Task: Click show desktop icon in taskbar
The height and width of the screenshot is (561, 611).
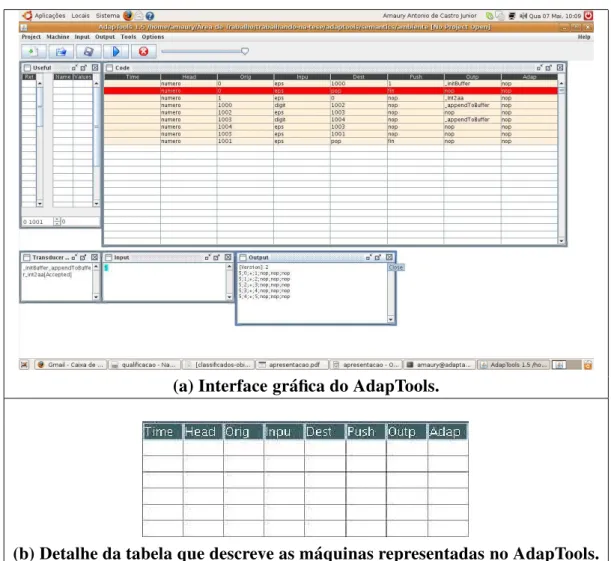Action: [25, 365]
